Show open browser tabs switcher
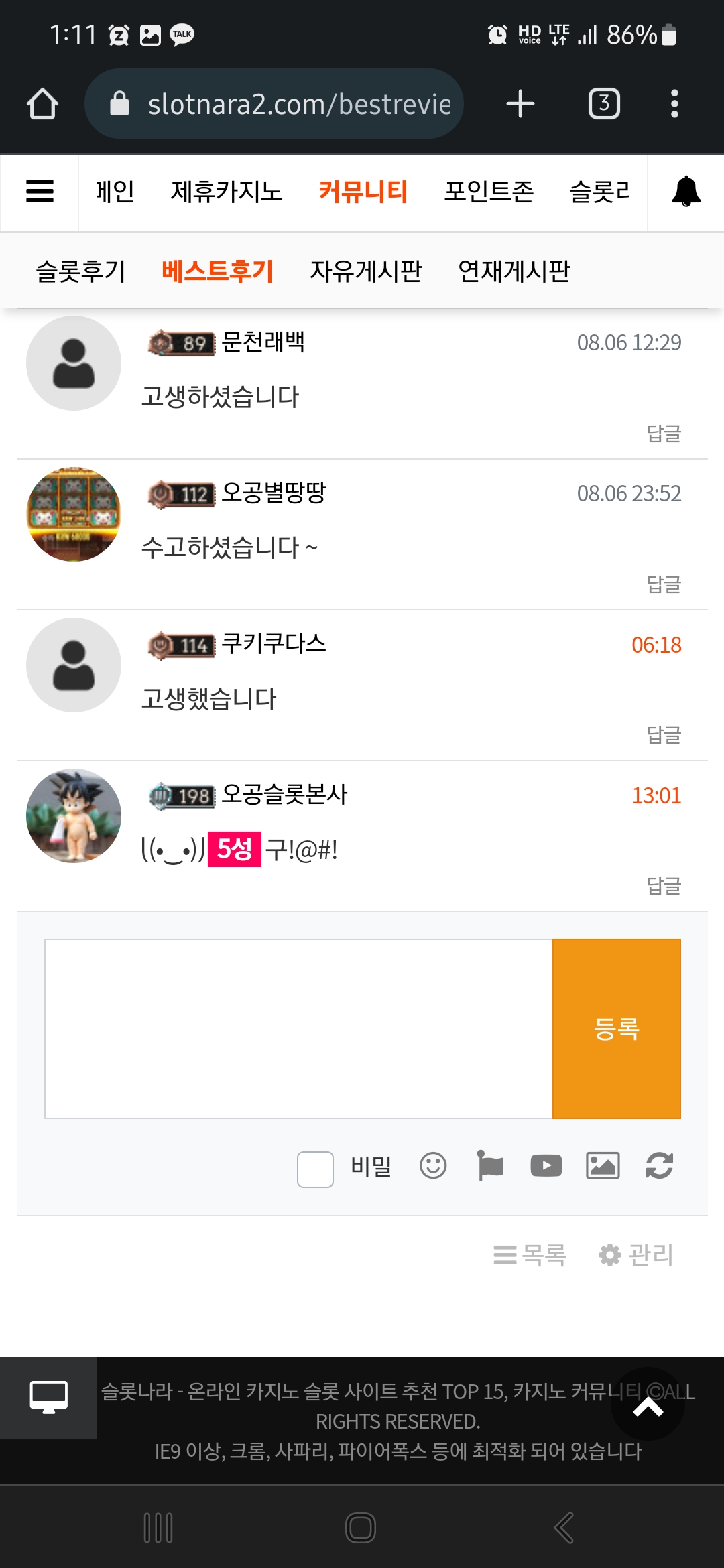The height and width of the screenshot is (1568, 724). (604, 104)
